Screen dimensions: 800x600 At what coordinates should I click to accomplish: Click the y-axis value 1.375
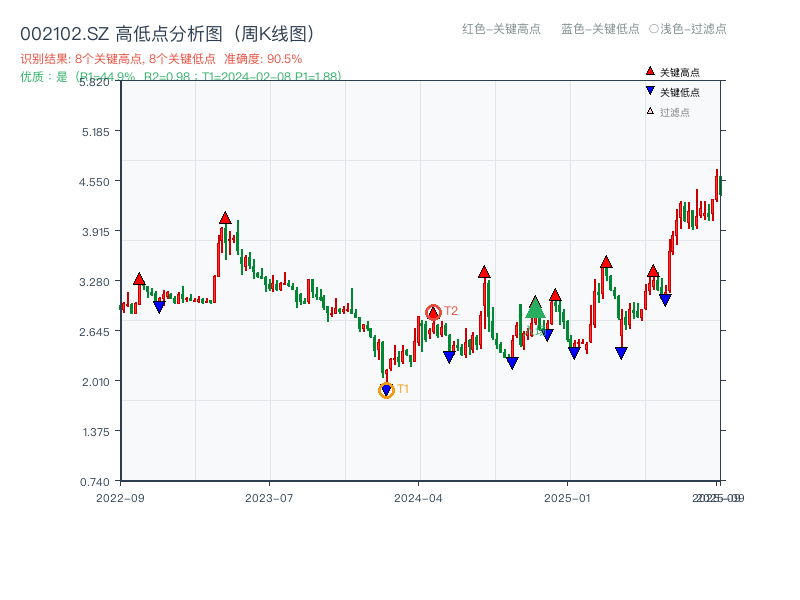(96, 432)
